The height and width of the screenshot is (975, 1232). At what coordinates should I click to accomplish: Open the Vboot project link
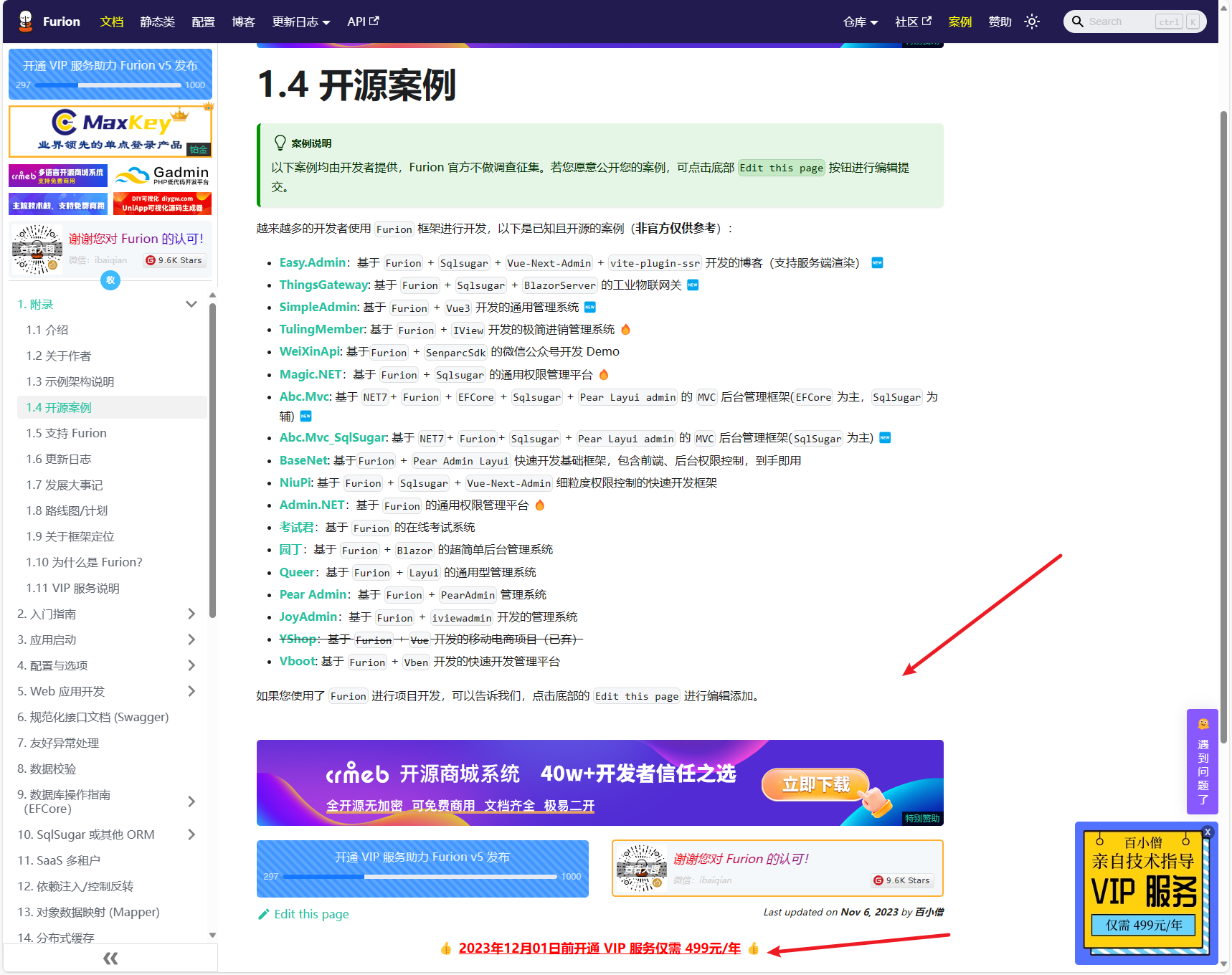coord(298,661)
